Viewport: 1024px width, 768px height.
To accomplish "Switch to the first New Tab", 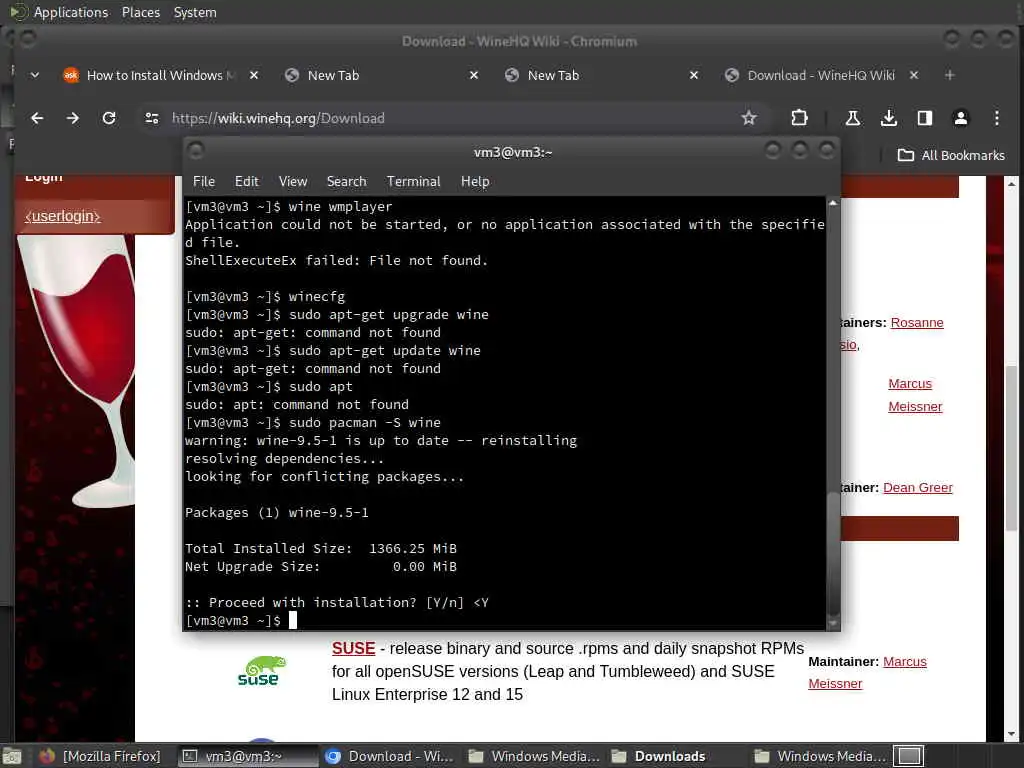I will point(382,75).
